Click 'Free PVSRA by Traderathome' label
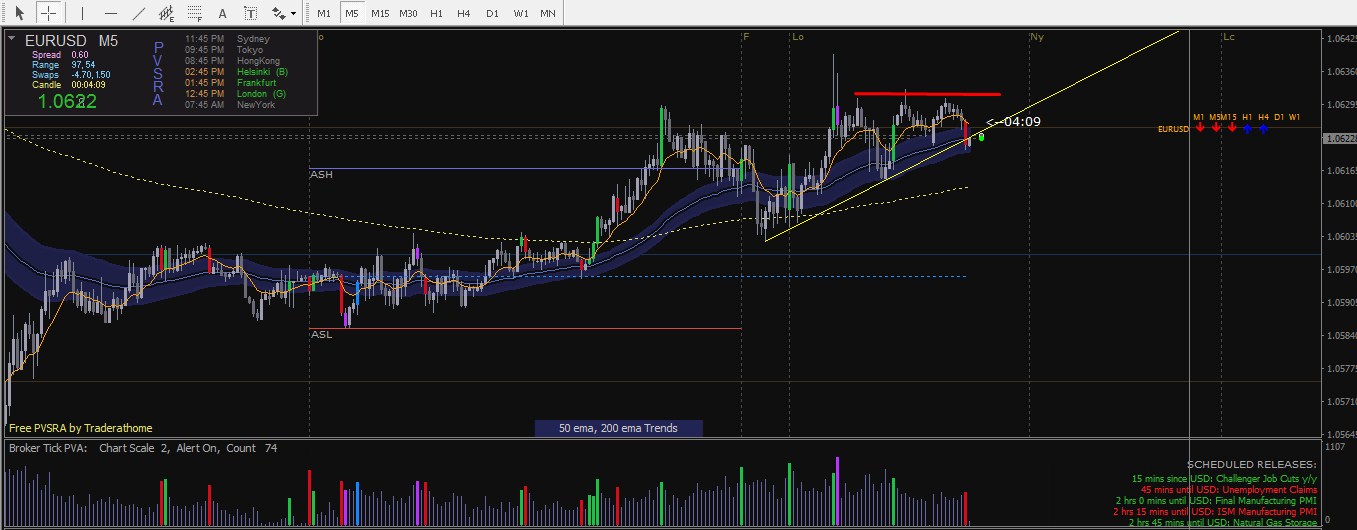Image resolution: width=1357 pixels, height=530 pixels. (x=80, y=428)
